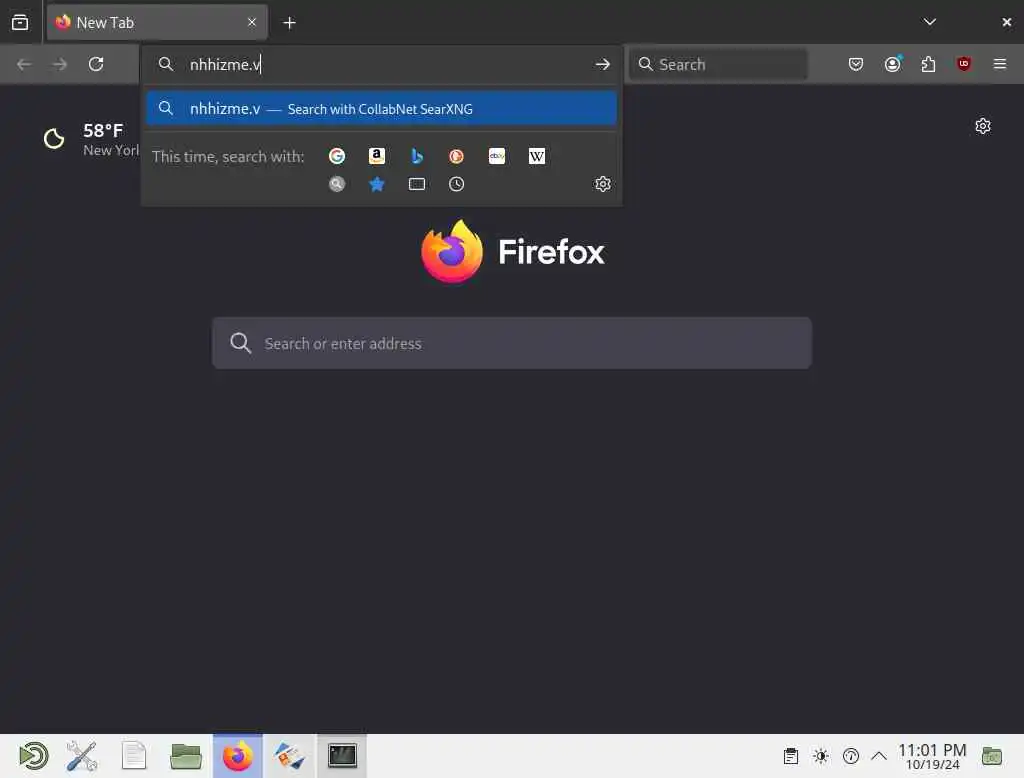Search bookmarks using the blue star icon
The image size is (1024, 778).
tap(377, 184)
